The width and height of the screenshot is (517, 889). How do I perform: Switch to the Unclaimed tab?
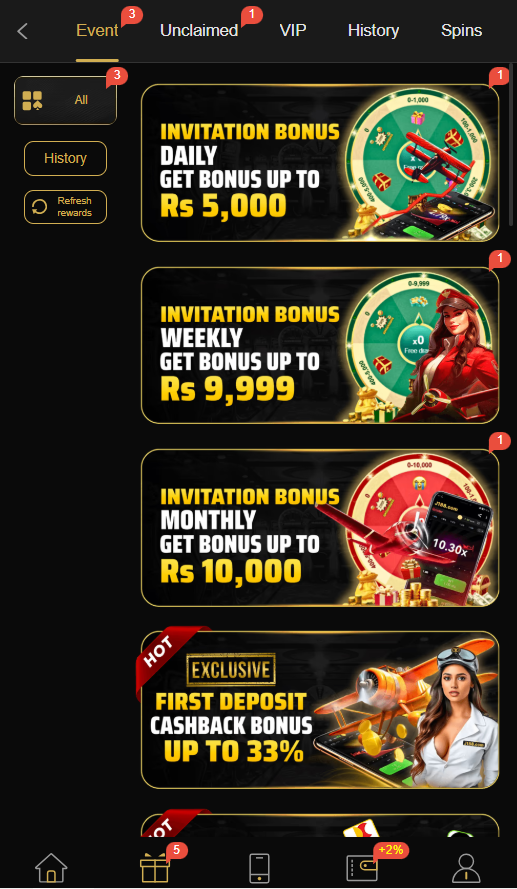click(198, 31)
